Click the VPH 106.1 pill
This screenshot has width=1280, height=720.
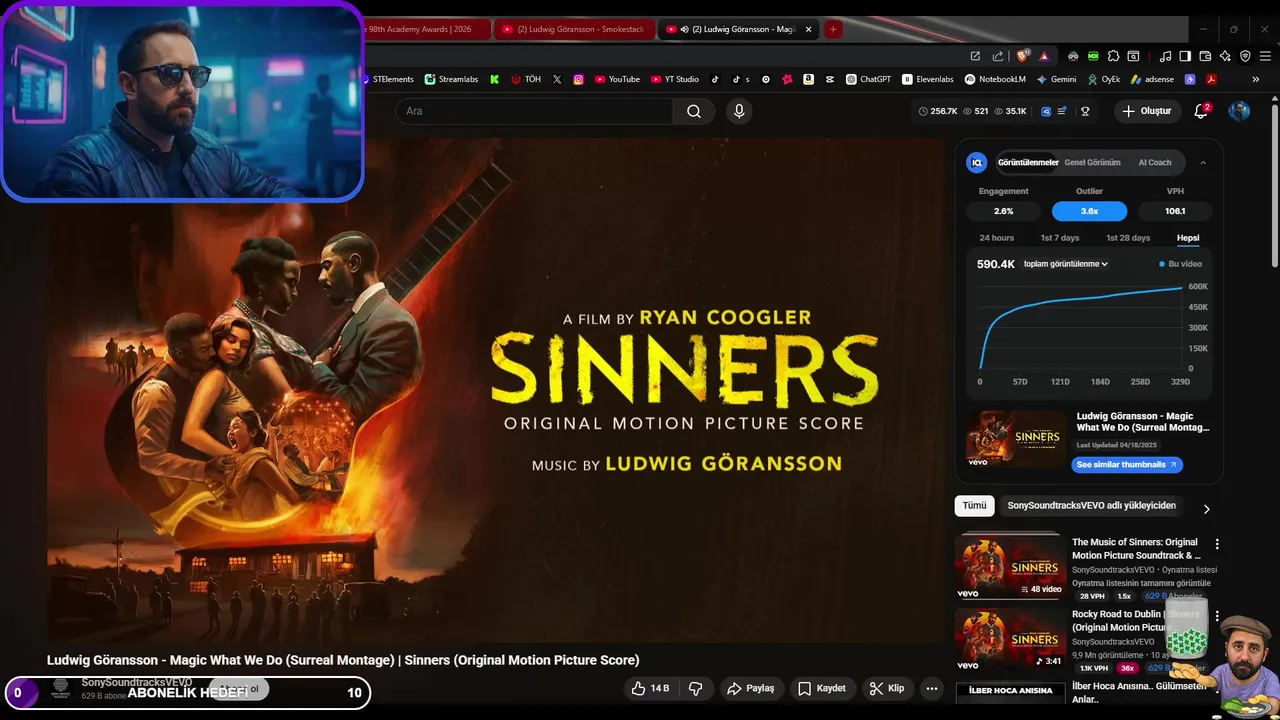click(1175, 211)
